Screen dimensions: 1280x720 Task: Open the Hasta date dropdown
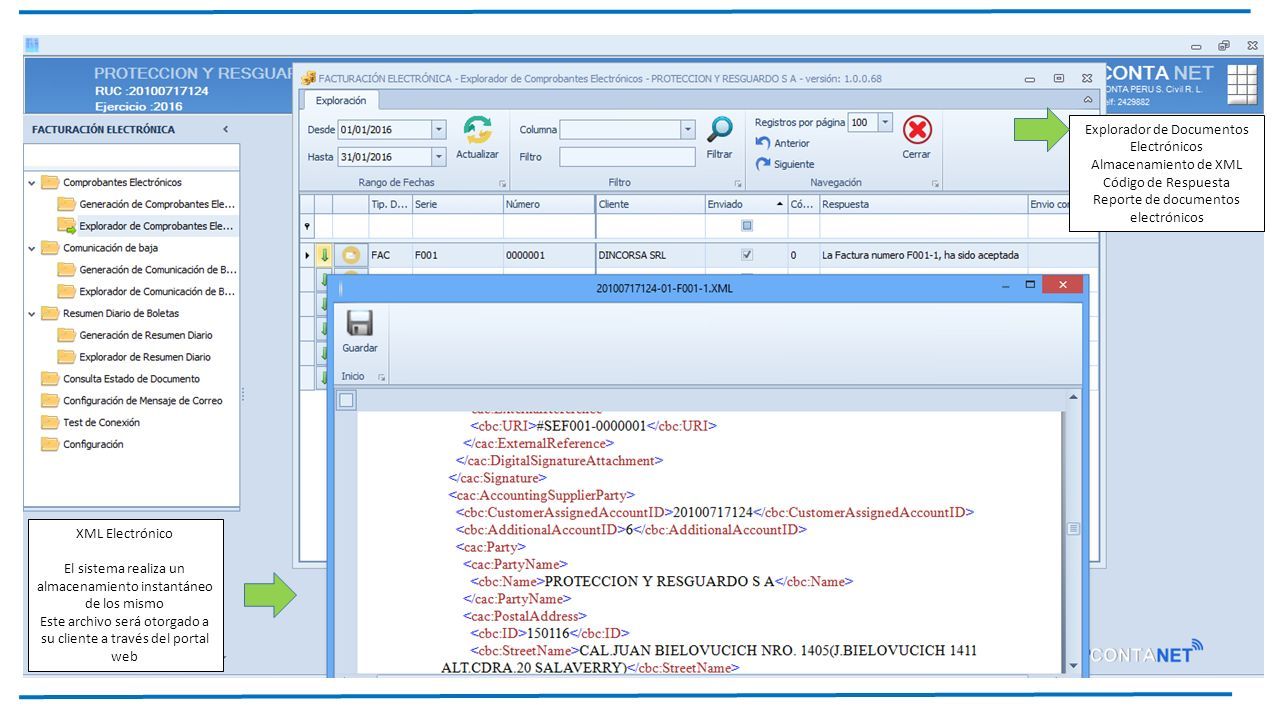pos(438,157)
